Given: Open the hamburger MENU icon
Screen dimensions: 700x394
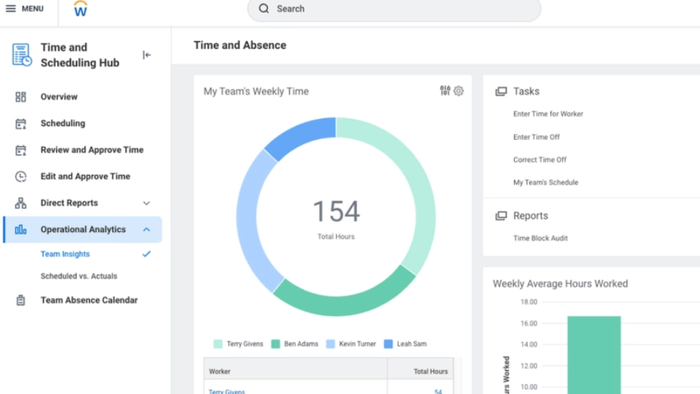Looking at the screenshot, I should pos(10,8).
